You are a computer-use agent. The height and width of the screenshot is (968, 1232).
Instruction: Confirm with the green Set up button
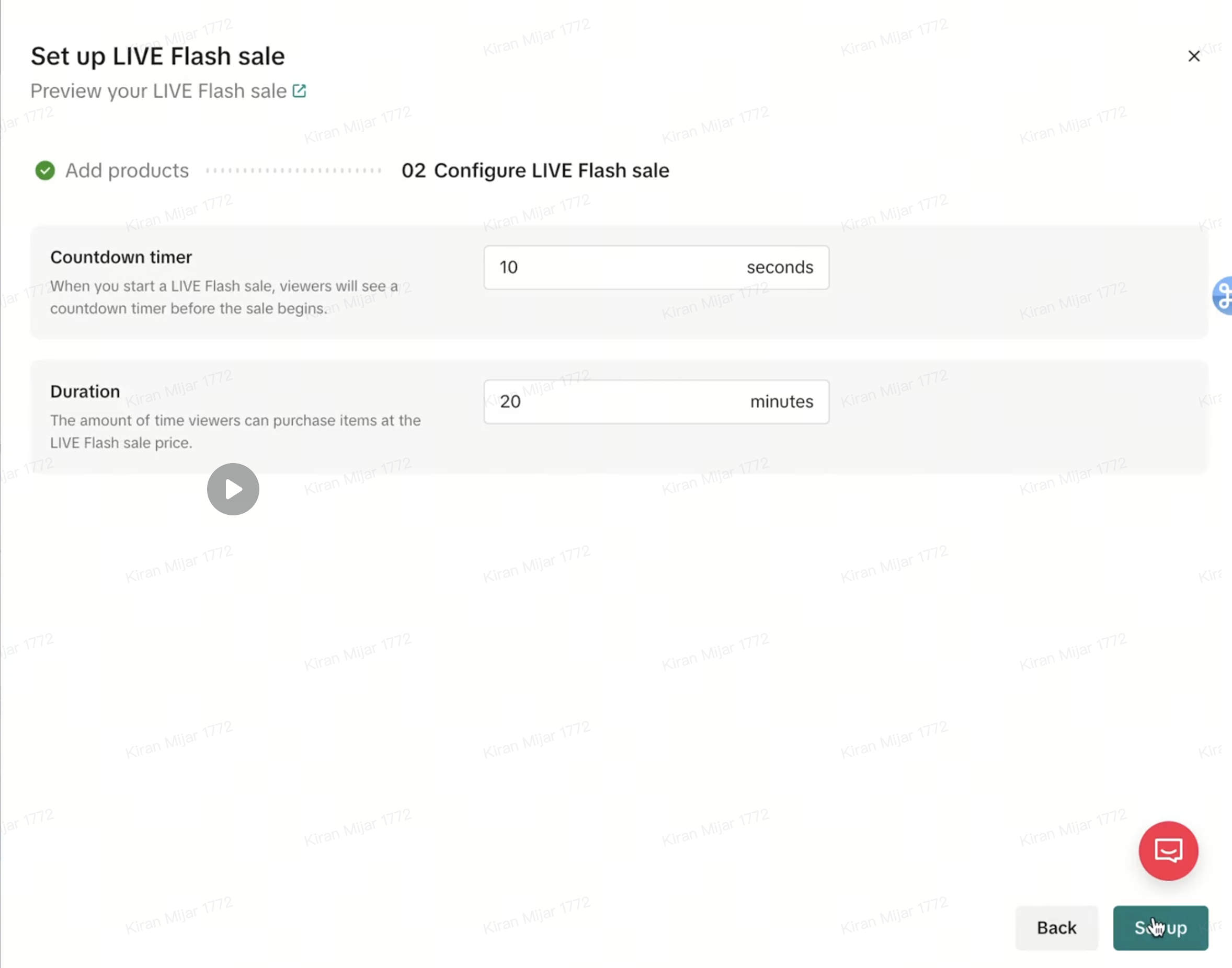pyautogui.click(x=1160, y=928)
